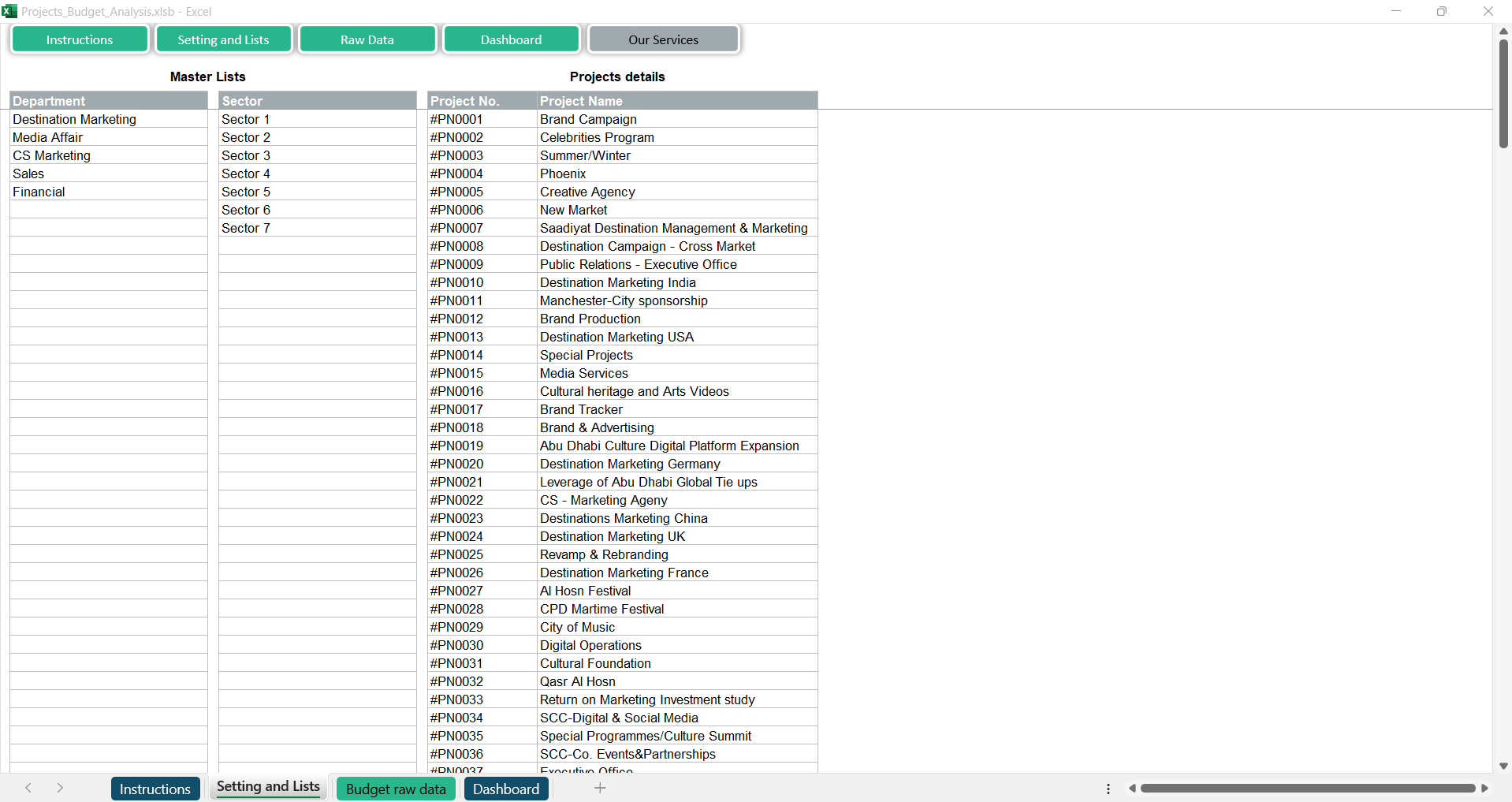This screenshot has width=1512, height=802.
Task: Click the vertical scrollbar thumb
Action: (1503, 93)
